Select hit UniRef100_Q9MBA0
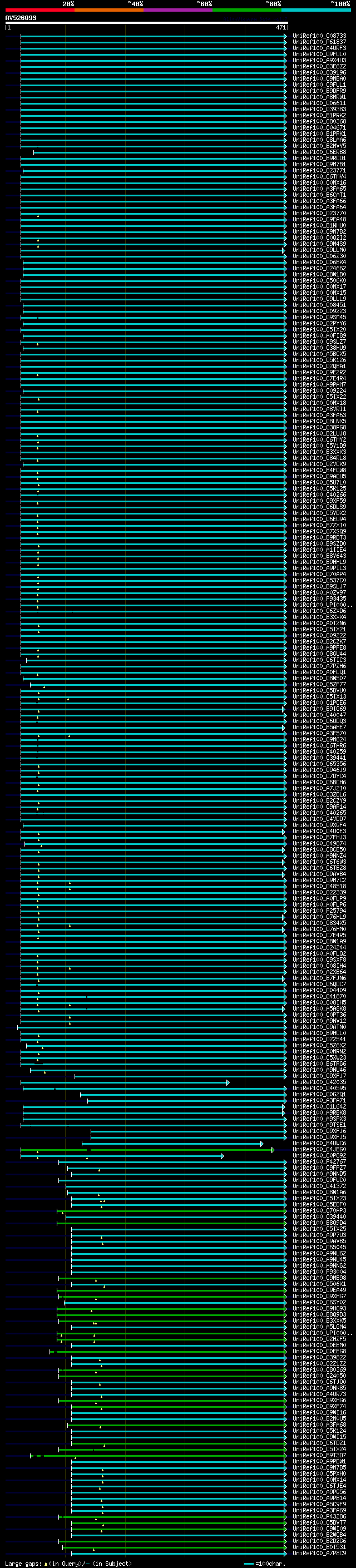This screenshot has height=1568, width=356. coord(319,78)
